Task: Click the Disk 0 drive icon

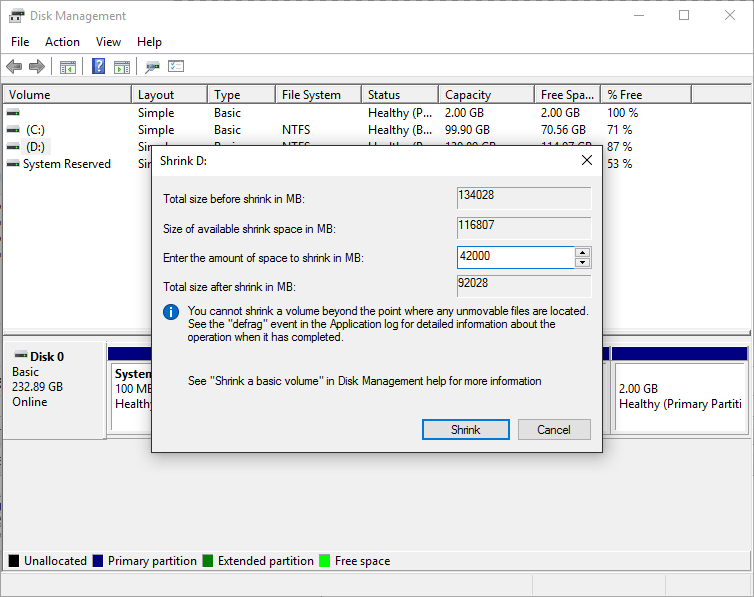Action: click(x=21, y=356)
